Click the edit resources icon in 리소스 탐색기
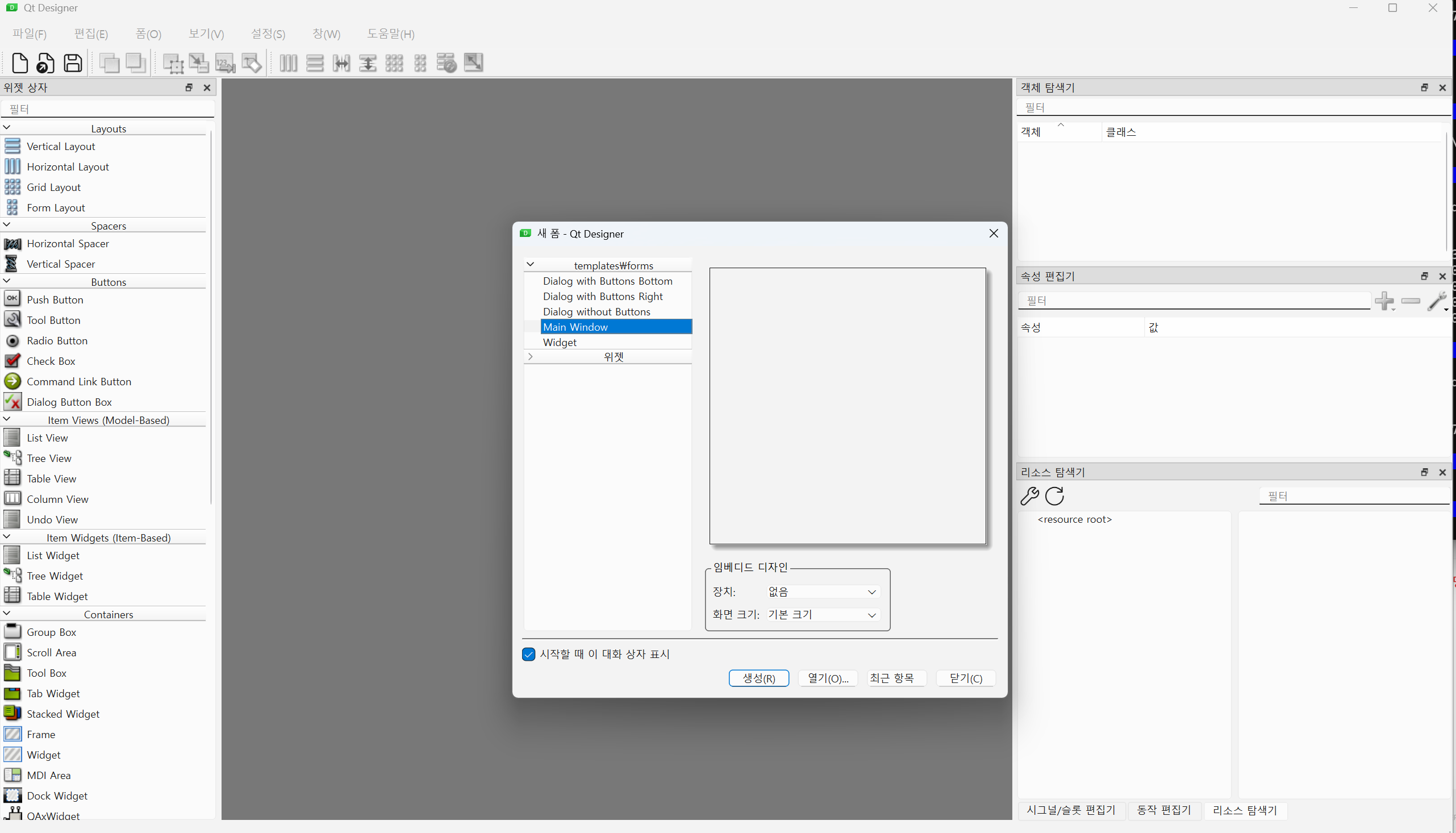1456x833 pixels. (x=1030, y=495)
